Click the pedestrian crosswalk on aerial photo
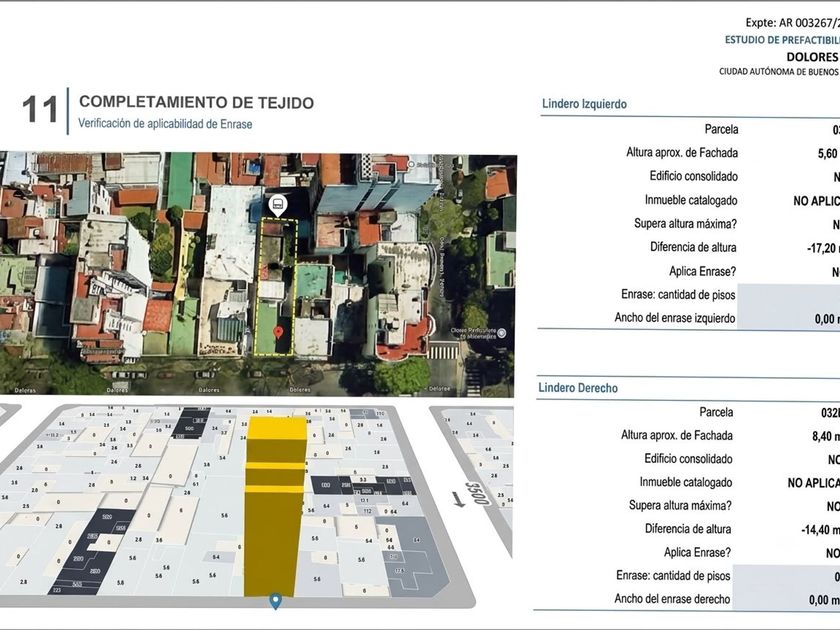This screenshot has width=840, height=630. coord(442,352)
